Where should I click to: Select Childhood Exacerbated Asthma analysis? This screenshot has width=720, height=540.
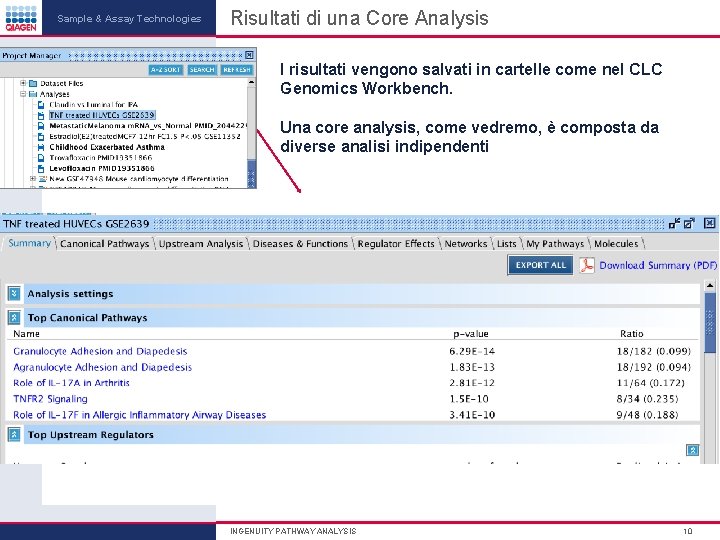(x=107, y=147)
